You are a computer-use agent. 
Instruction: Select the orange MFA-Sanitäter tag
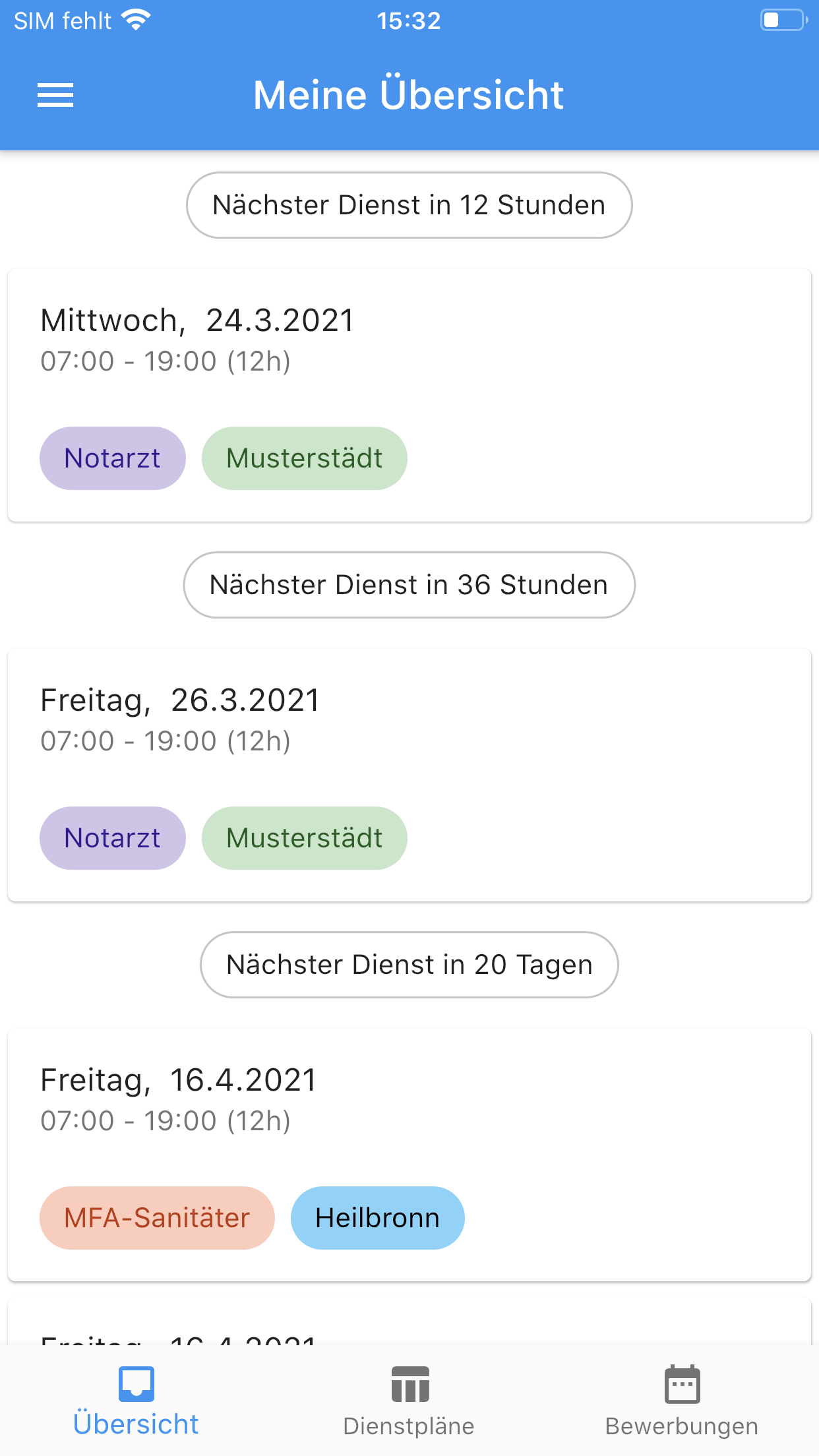(x=157, y=1218)
